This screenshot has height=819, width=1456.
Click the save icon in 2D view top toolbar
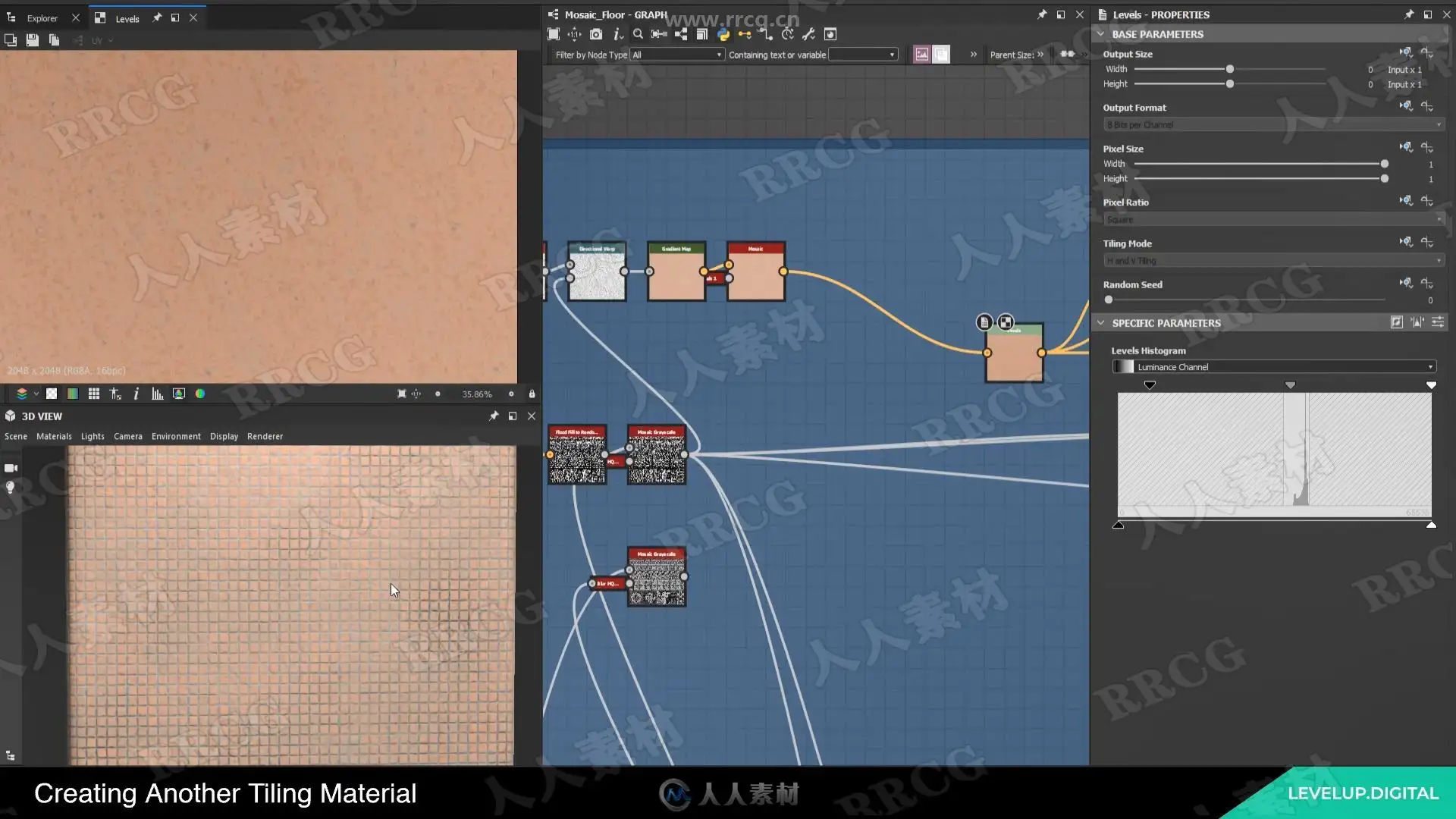[32, 40]
